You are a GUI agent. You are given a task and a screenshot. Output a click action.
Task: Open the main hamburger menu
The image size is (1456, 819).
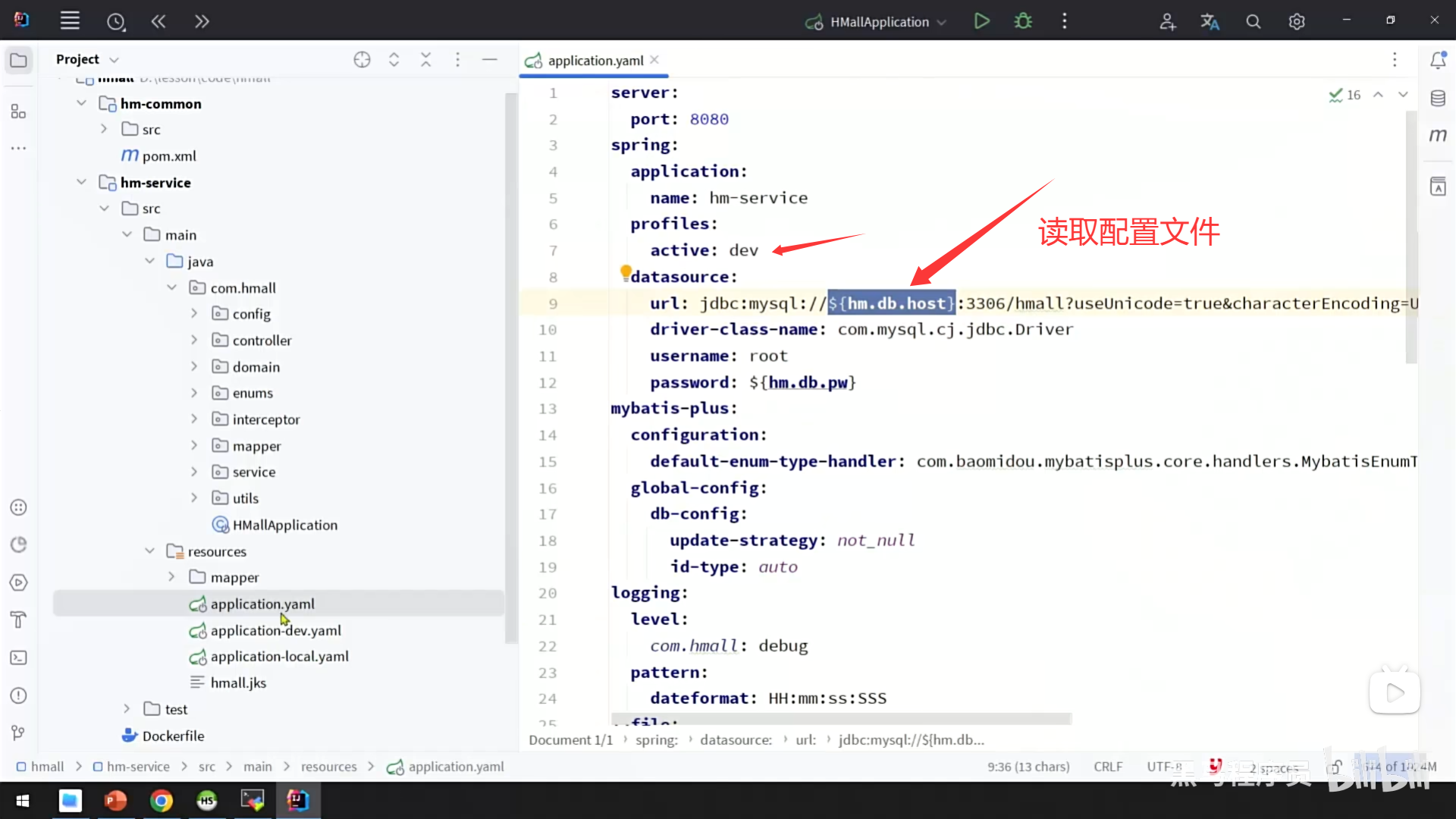pyautogui.click(x=70, y=21)
